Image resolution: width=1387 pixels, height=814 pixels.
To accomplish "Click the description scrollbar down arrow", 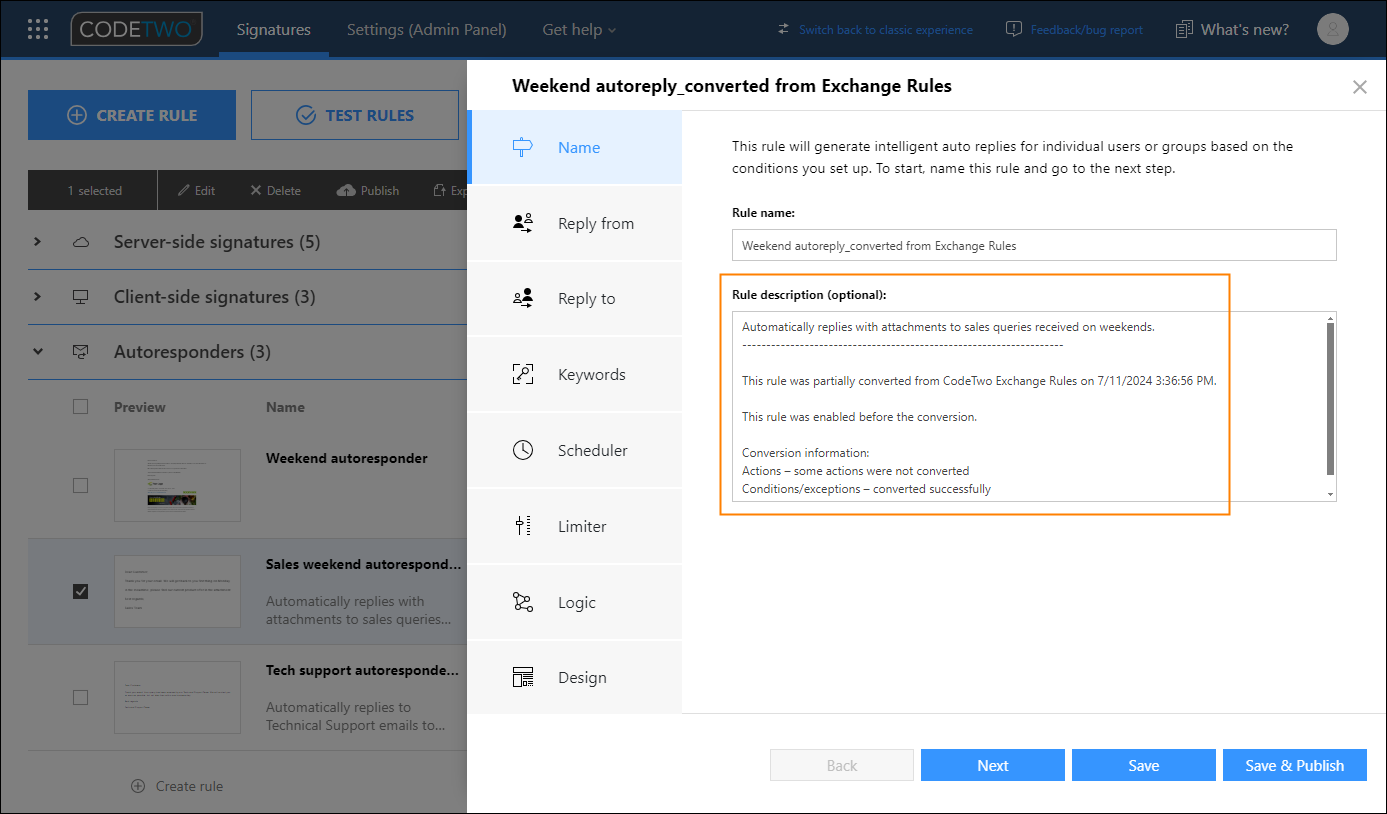I will tap(1330, 494).
